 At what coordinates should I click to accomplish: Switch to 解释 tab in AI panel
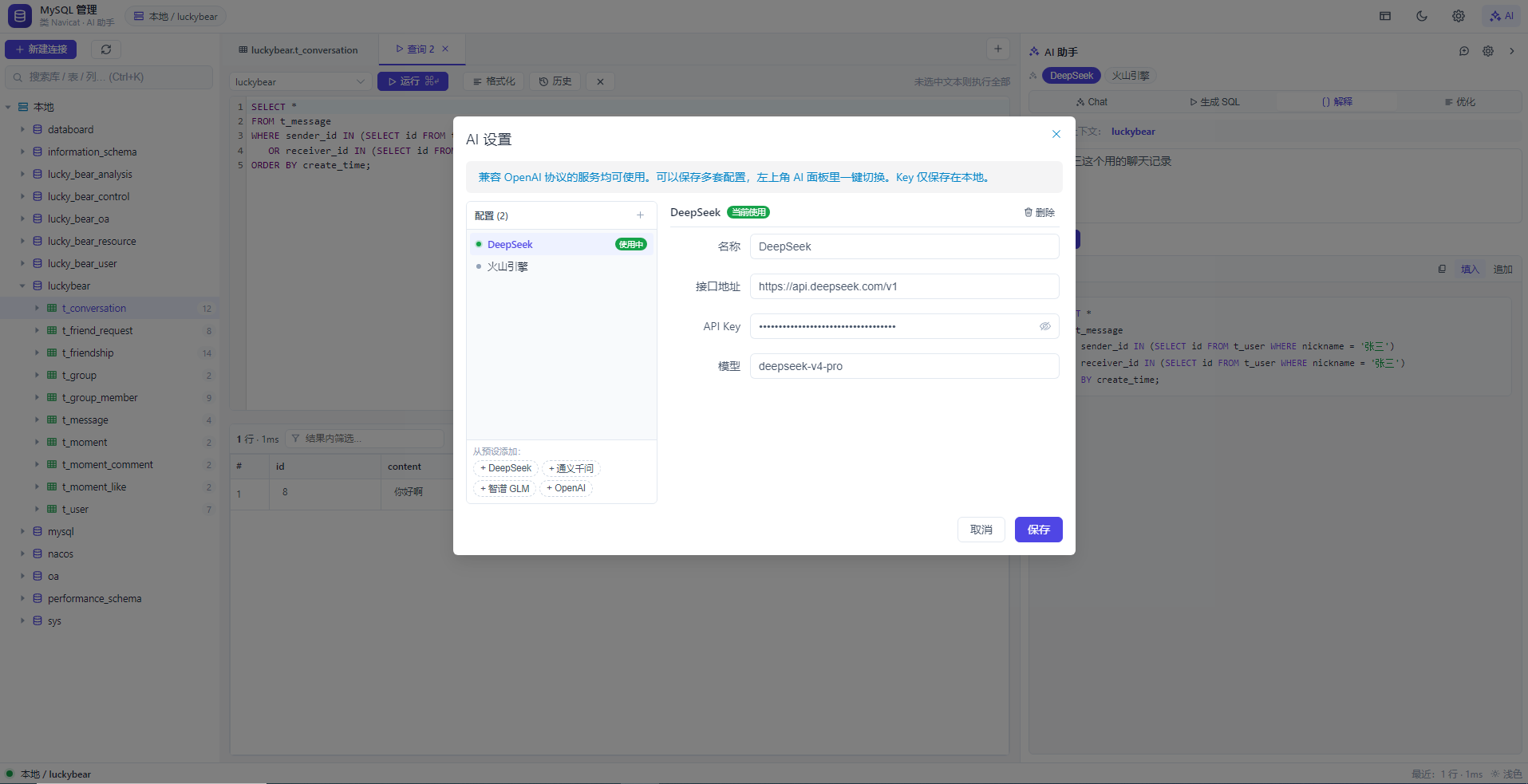tap(1337, 102)
